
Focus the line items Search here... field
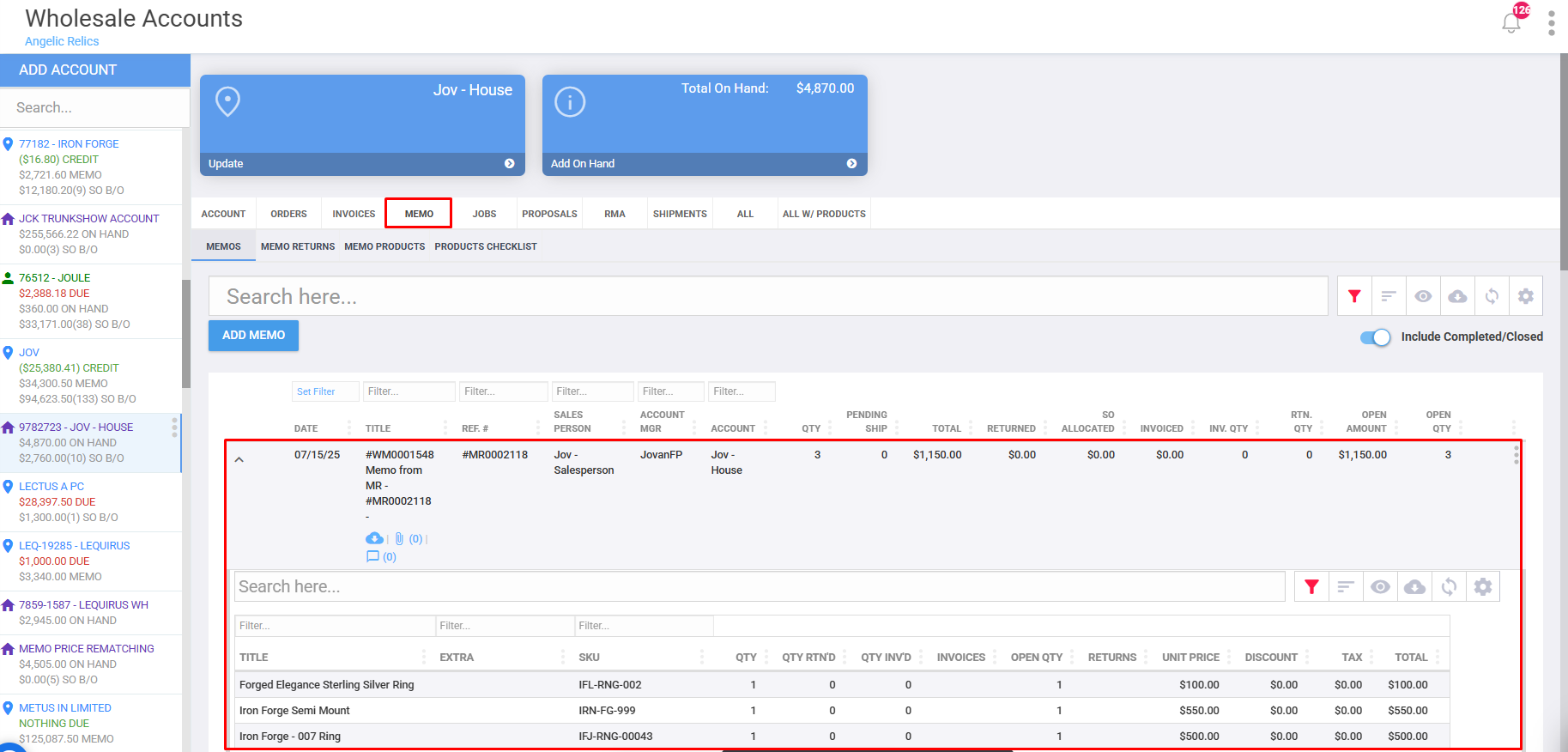760,586
